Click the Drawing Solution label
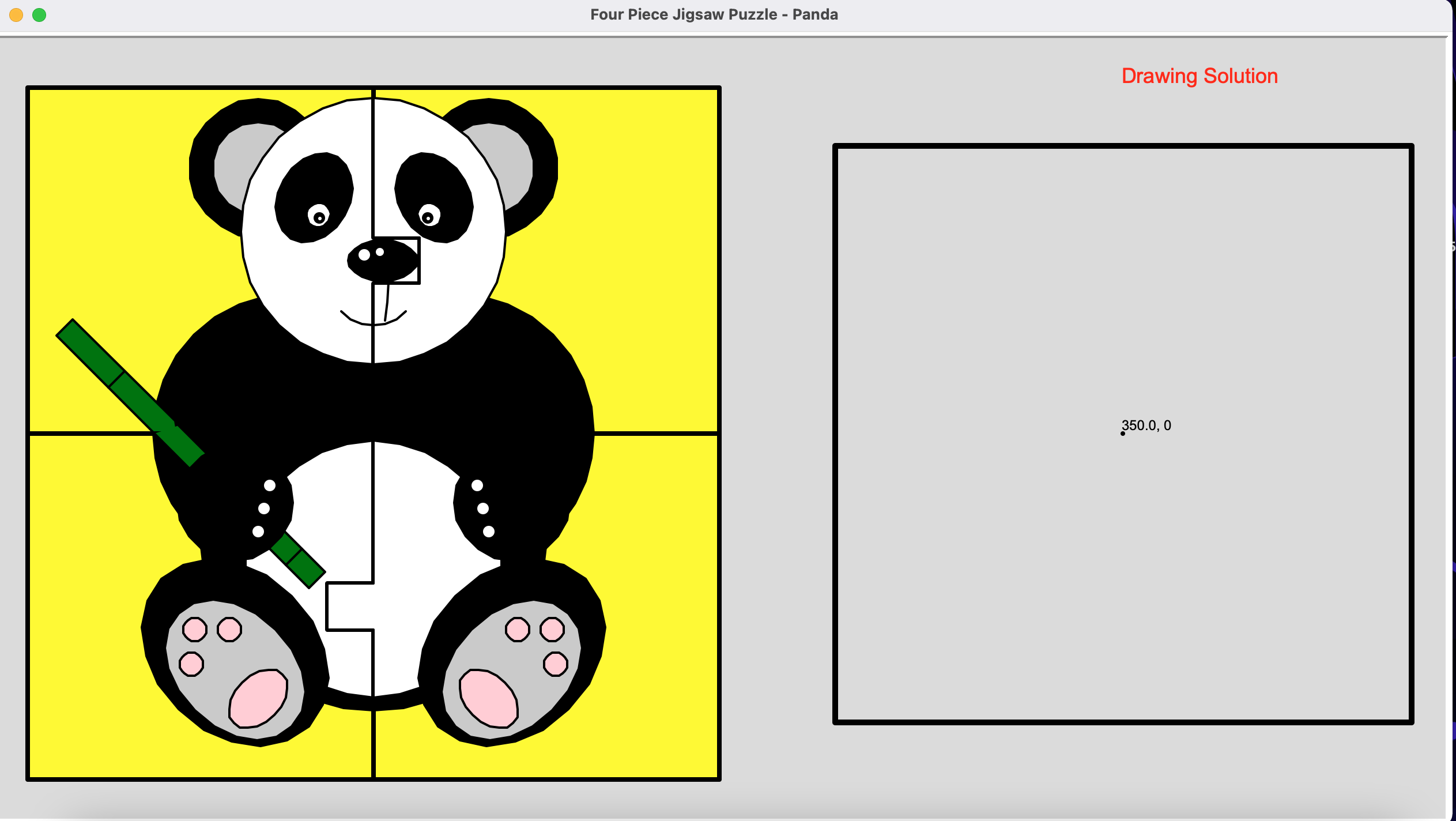This screenshot has height=821, width=1456. click(x=1200, y=76)
